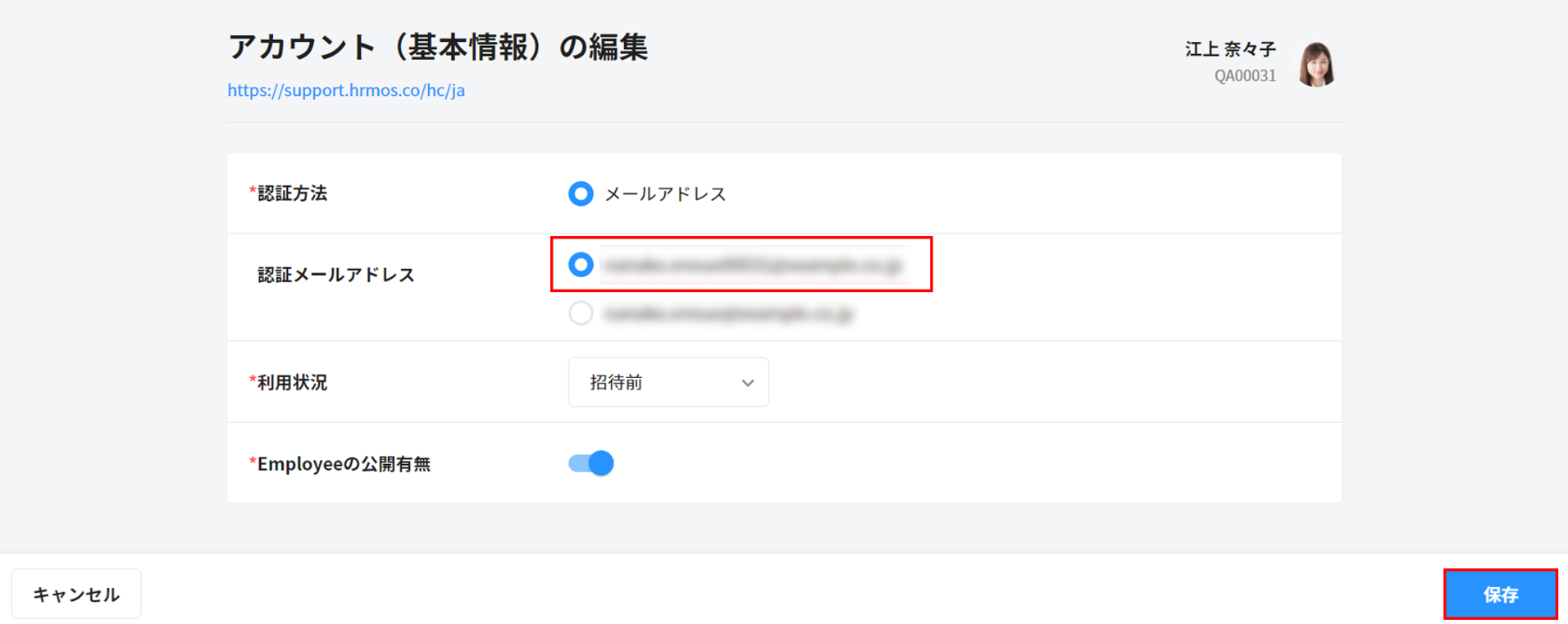This screenshot has width=1568, height=624.
Task: Click the user name 江上 奈々子
Action: [x=1230, y=49]
